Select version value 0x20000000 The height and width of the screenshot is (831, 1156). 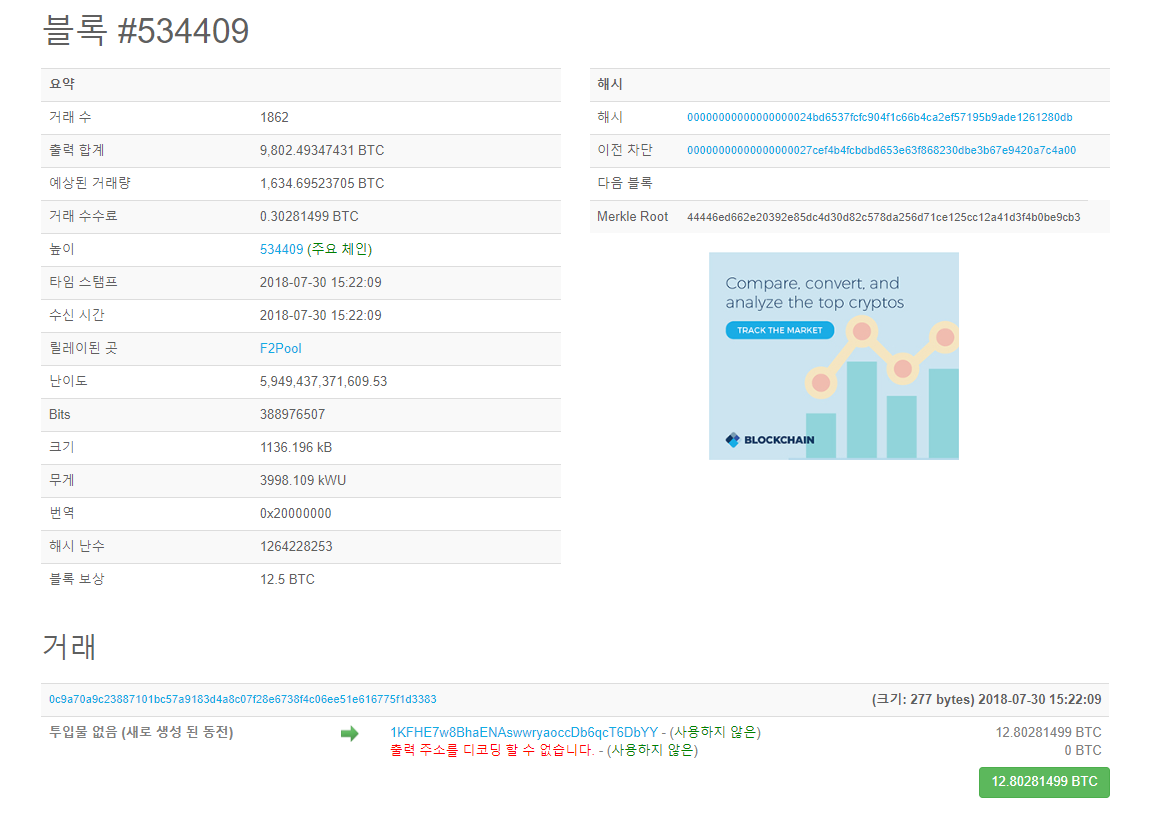click(296, 513)
